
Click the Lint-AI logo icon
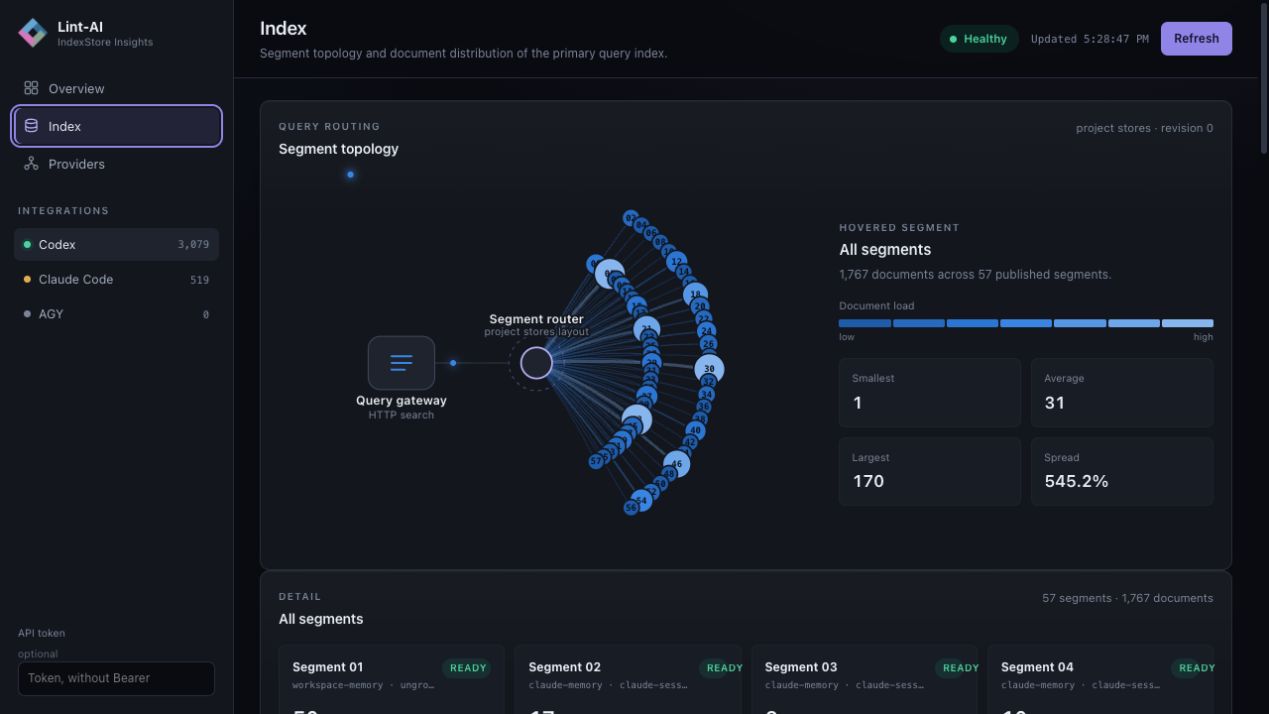(33, 33)
